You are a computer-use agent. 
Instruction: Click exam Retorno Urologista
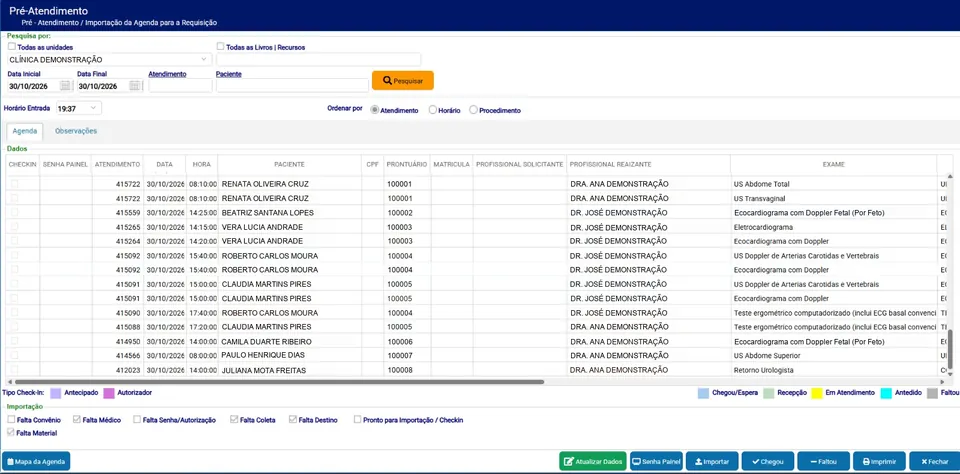(762, 370)
